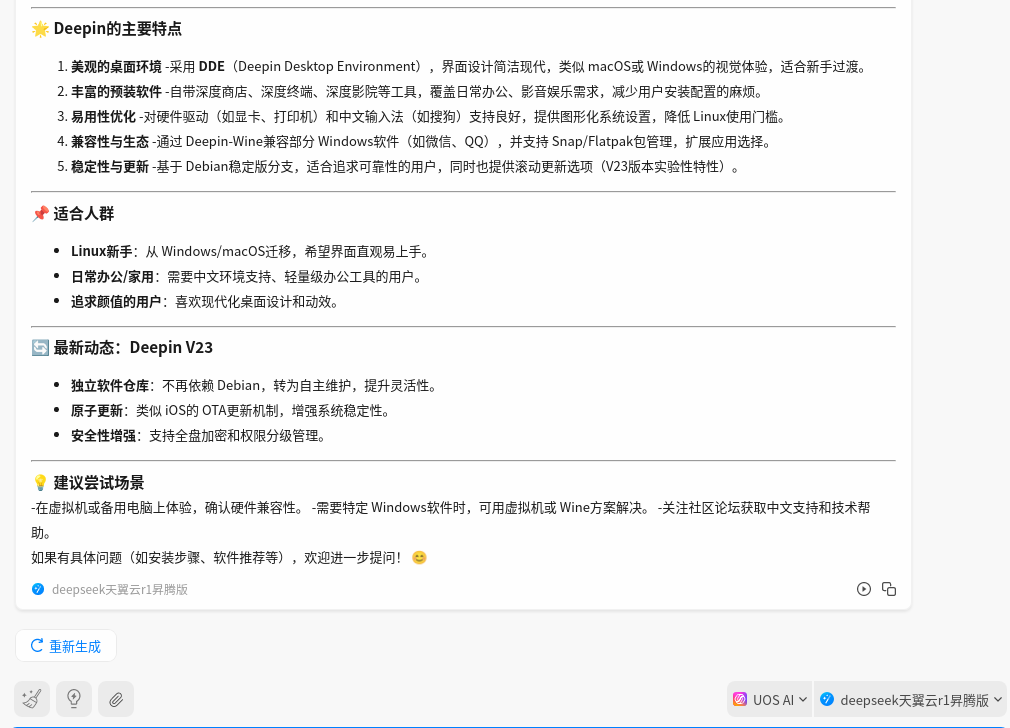Click the bullet text "独立软件仓库"

pos(110,385)
